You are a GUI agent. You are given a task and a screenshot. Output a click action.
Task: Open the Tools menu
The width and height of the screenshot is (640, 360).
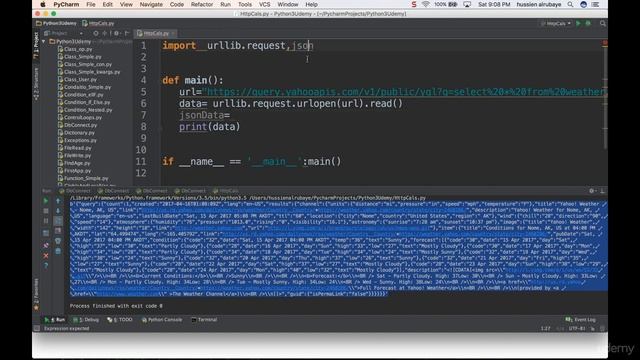coord(244,4)
